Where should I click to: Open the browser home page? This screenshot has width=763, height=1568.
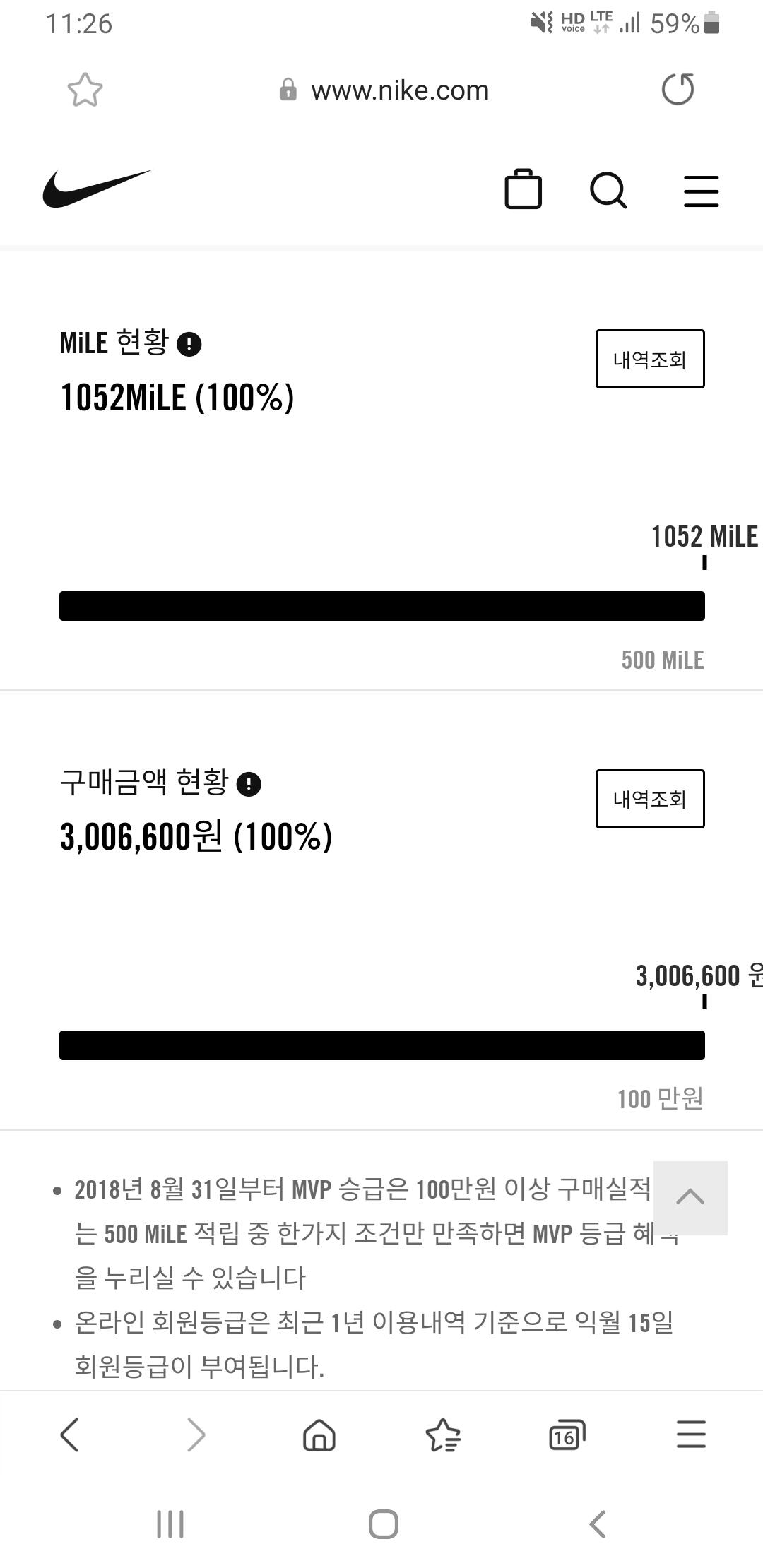[x=319, y=1435]
